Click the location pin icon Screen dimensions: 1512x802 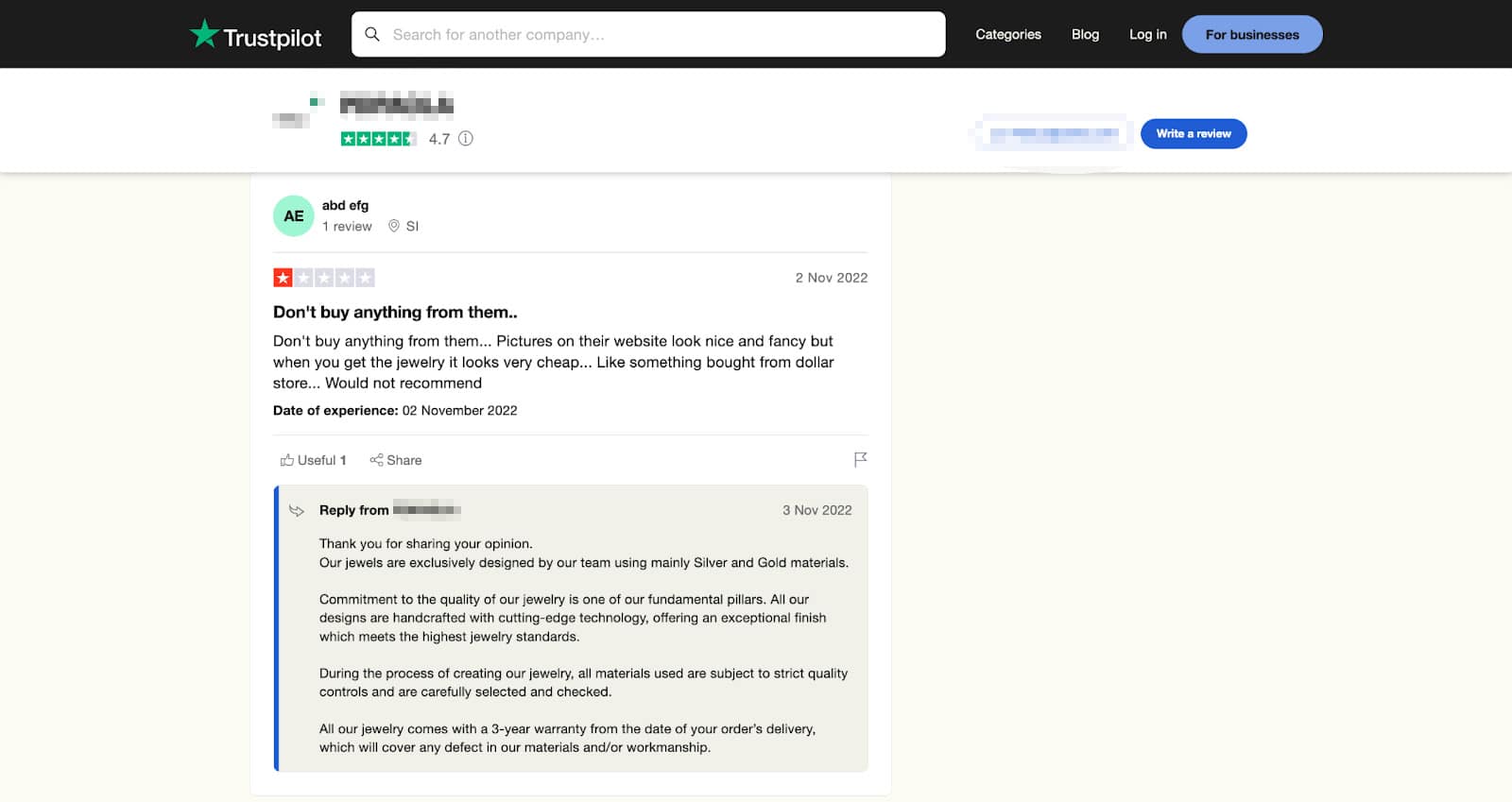(x=394, y=226)
